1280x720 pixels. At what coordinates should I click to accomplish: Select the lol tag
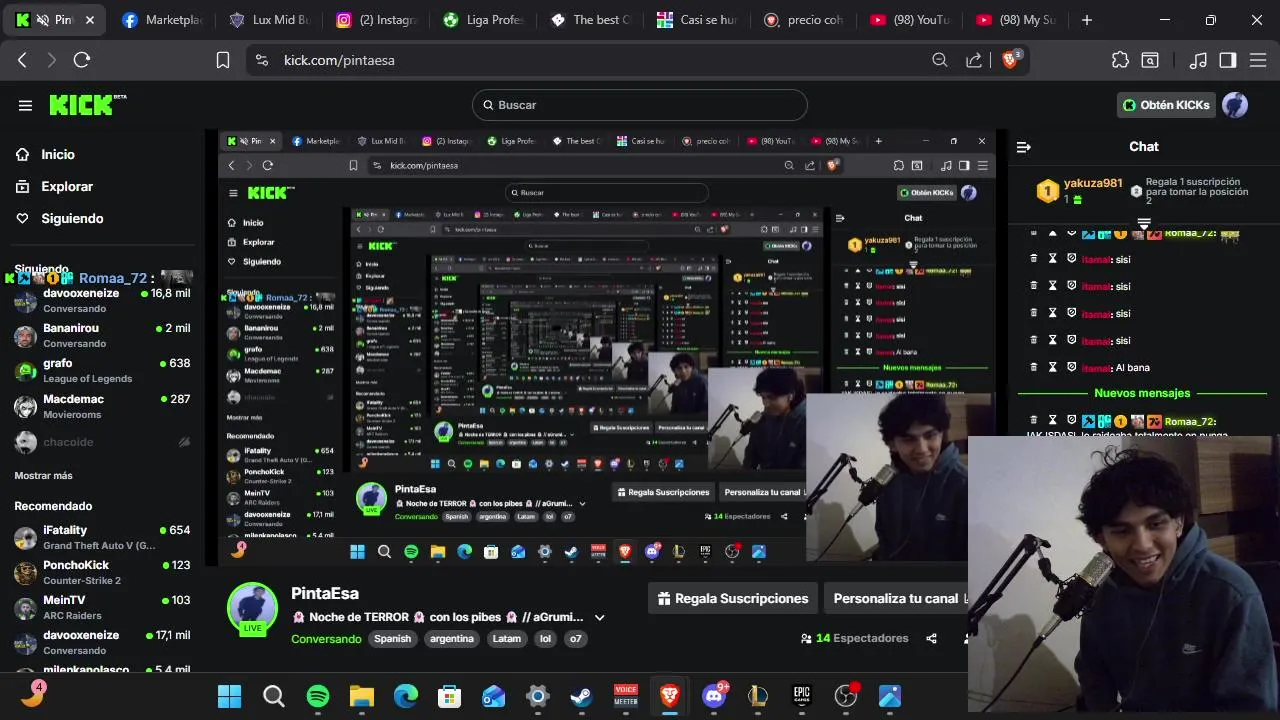coord(545,638)
